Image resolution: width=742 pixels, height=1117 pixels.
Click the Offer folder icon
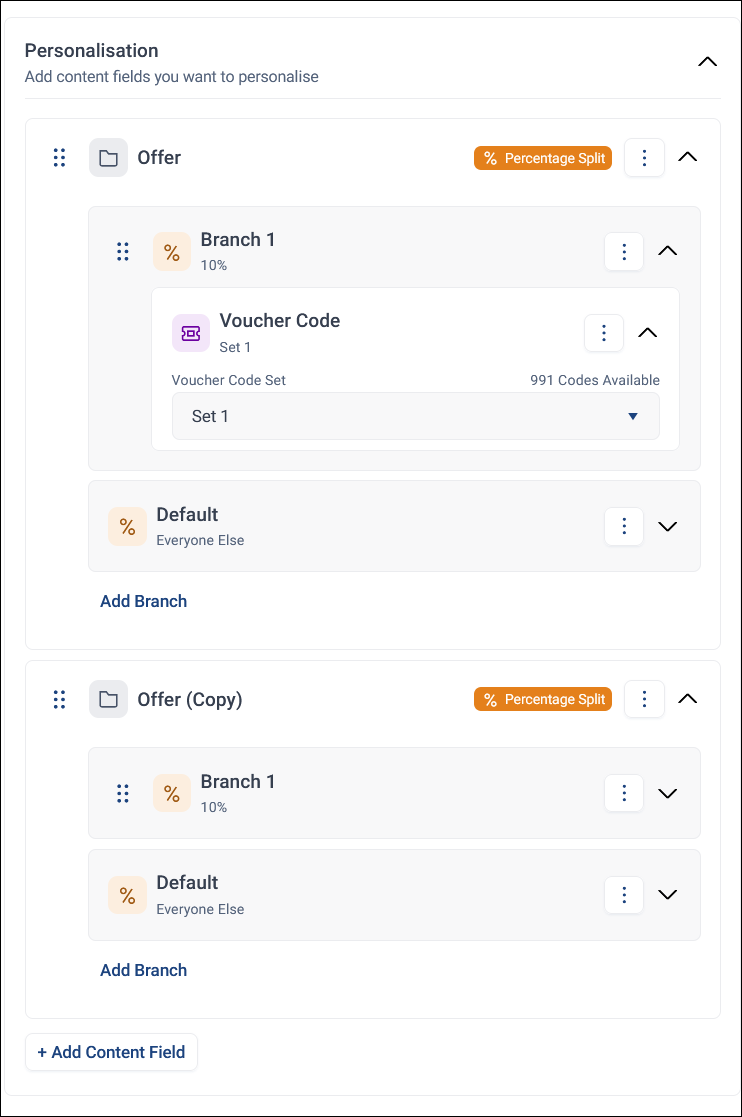pyautogui.click(x=108, y=157)
